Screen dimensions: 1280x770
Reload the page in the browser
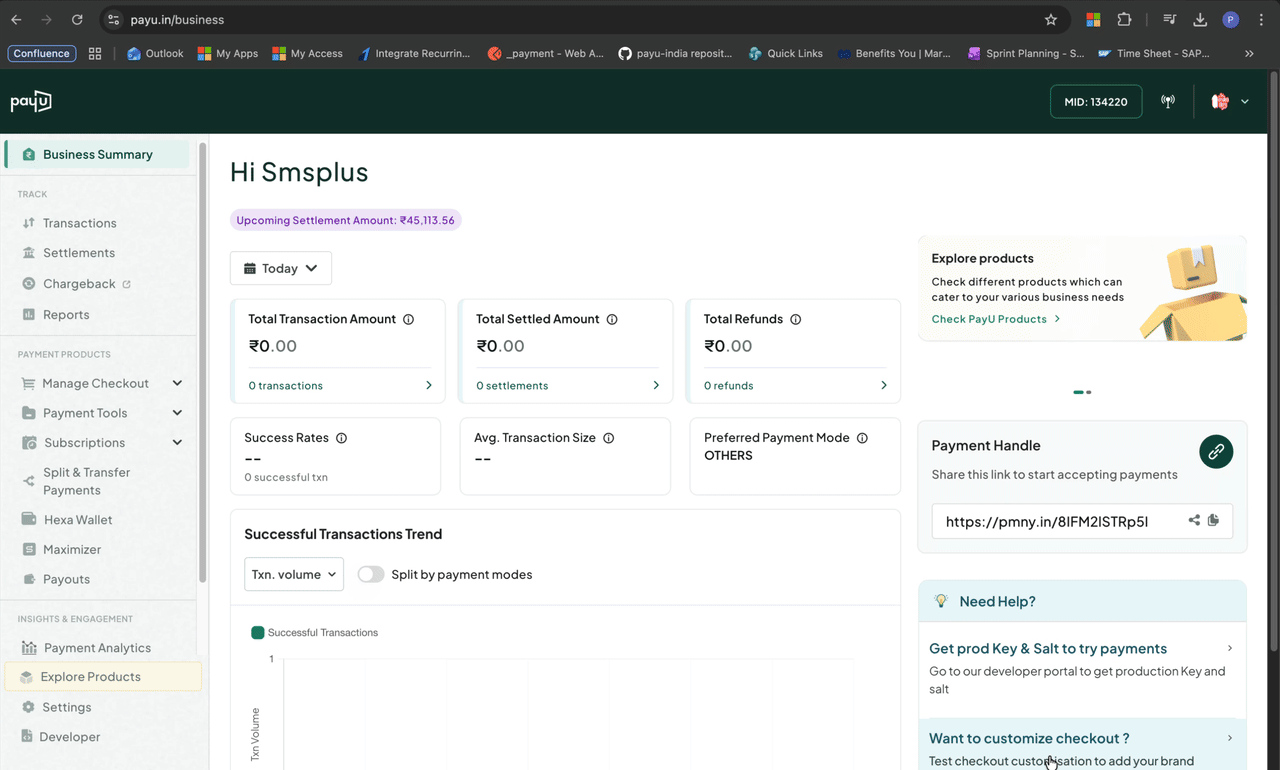tap(77, 19)
